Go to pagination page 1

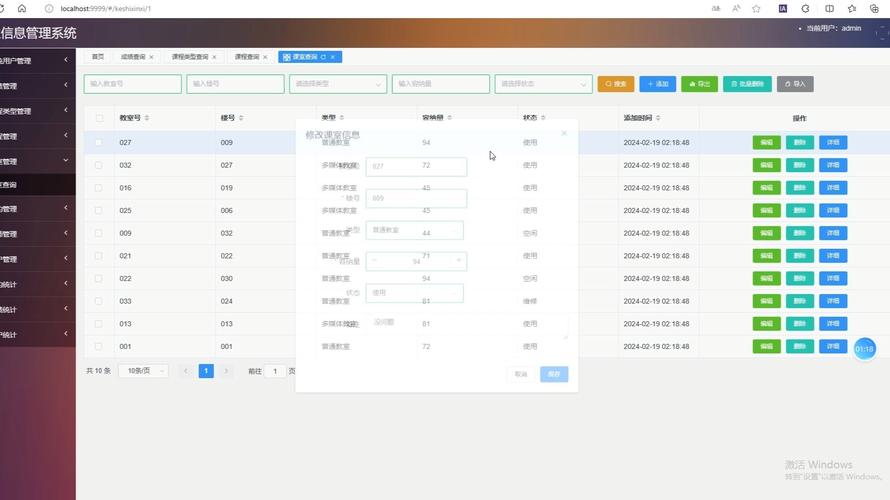pos(206,371)
